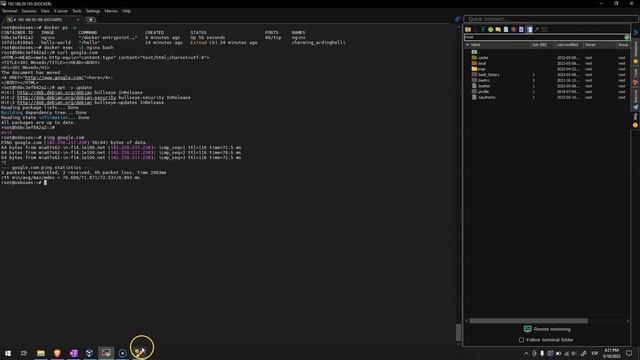Click the SFTP panel horizontal scrollbar
The height and width of the screenshot is (360, 640).
528,321
